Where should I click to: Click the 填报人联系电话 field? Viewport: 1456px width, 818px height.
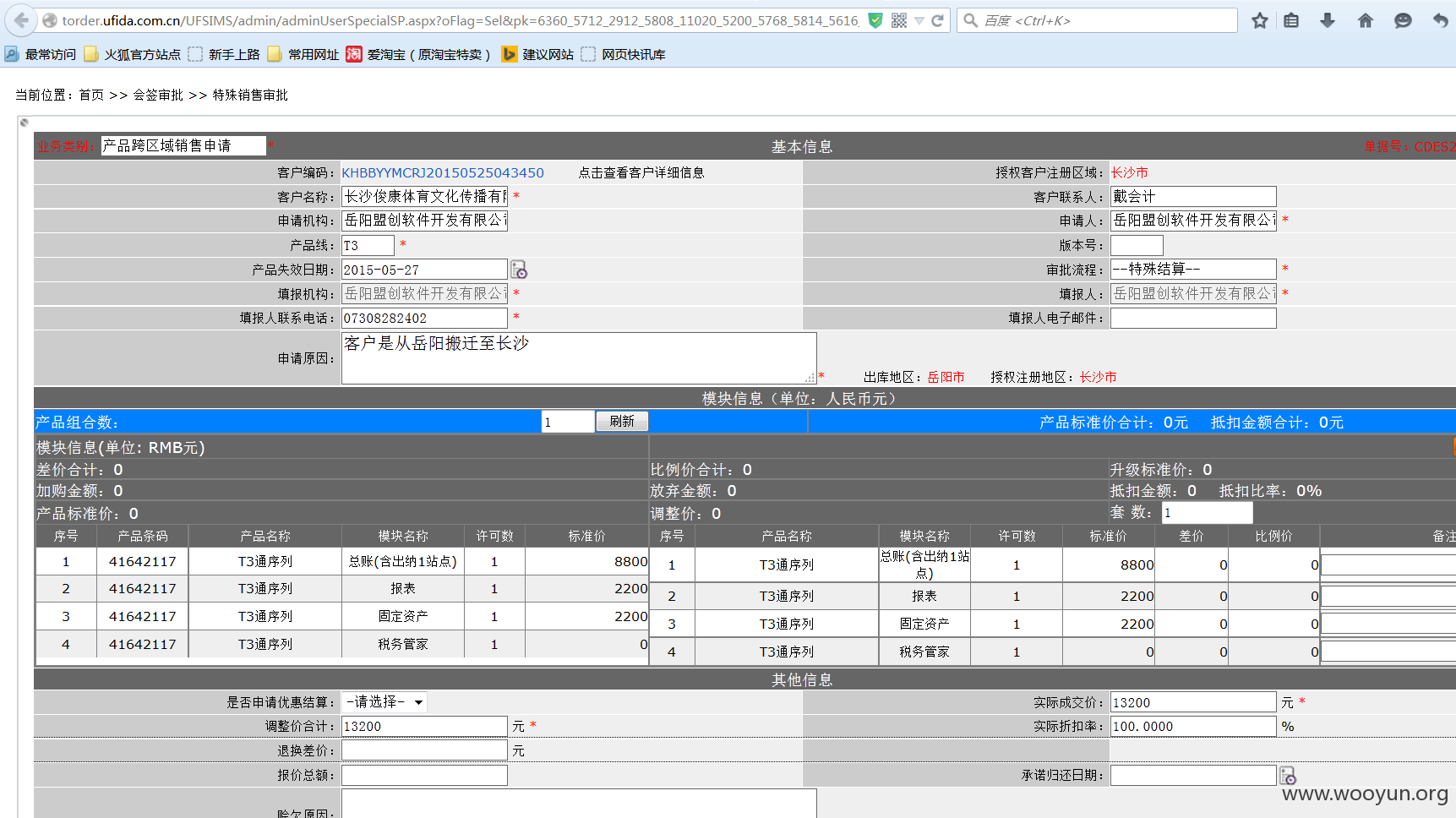point(424,318)
